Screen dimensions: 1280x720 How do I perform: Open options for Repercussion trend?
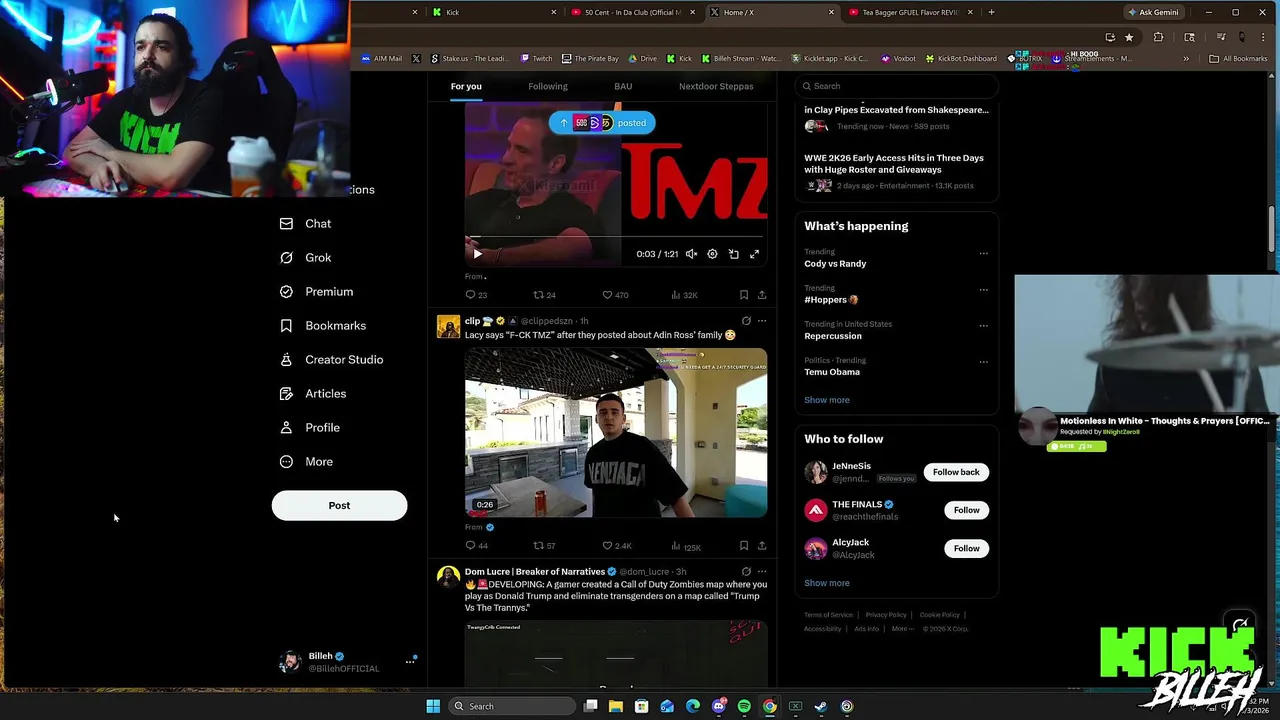(x=983, y=325)
